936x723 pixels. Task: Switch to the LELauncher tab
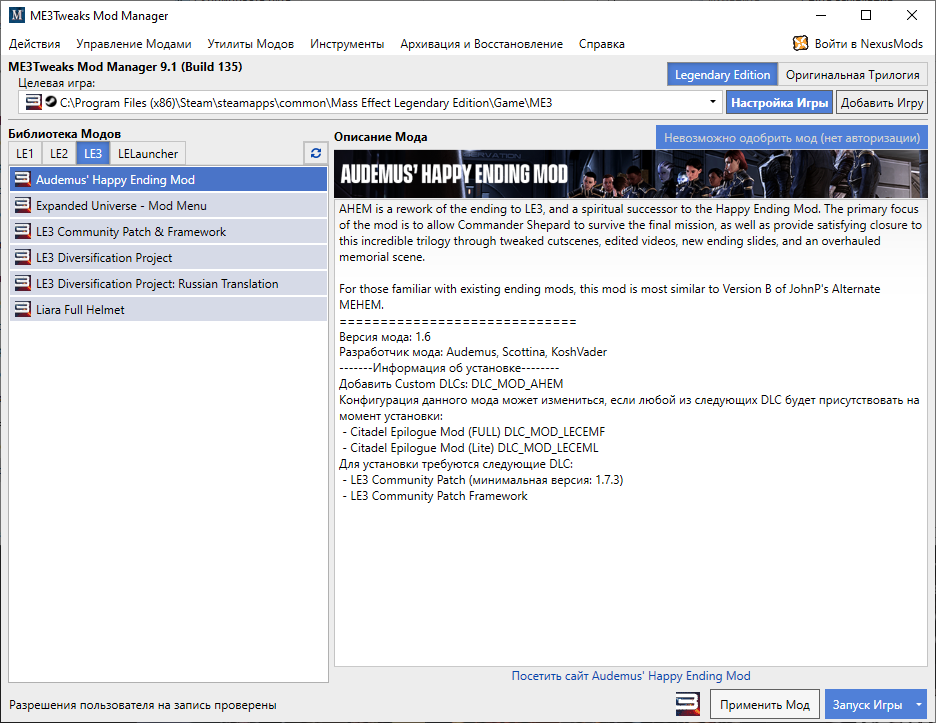coord(147,153)
